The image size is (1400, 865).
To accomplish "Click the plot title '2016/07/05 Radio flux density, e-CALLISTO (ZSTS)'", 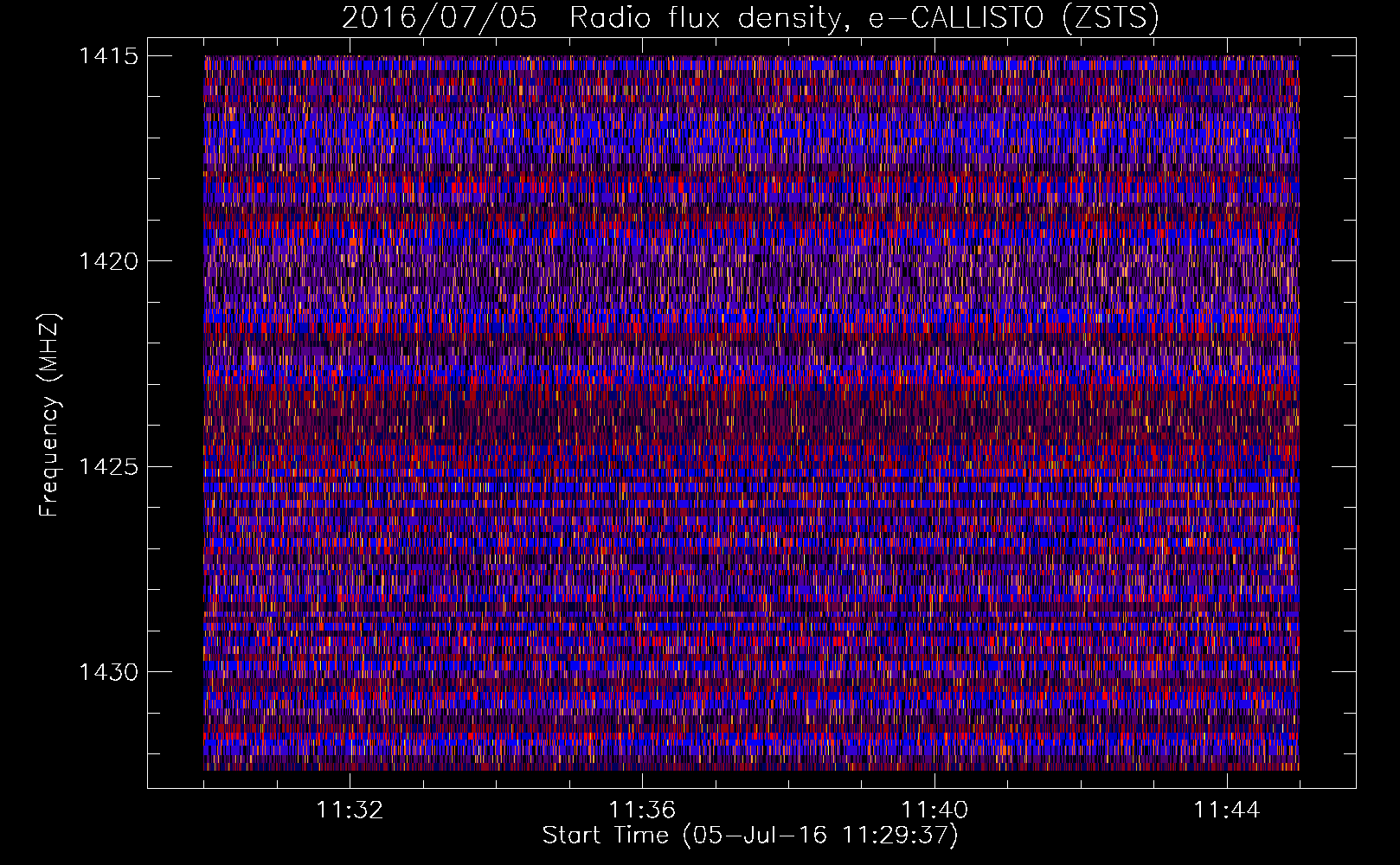I will coord(750,17).
